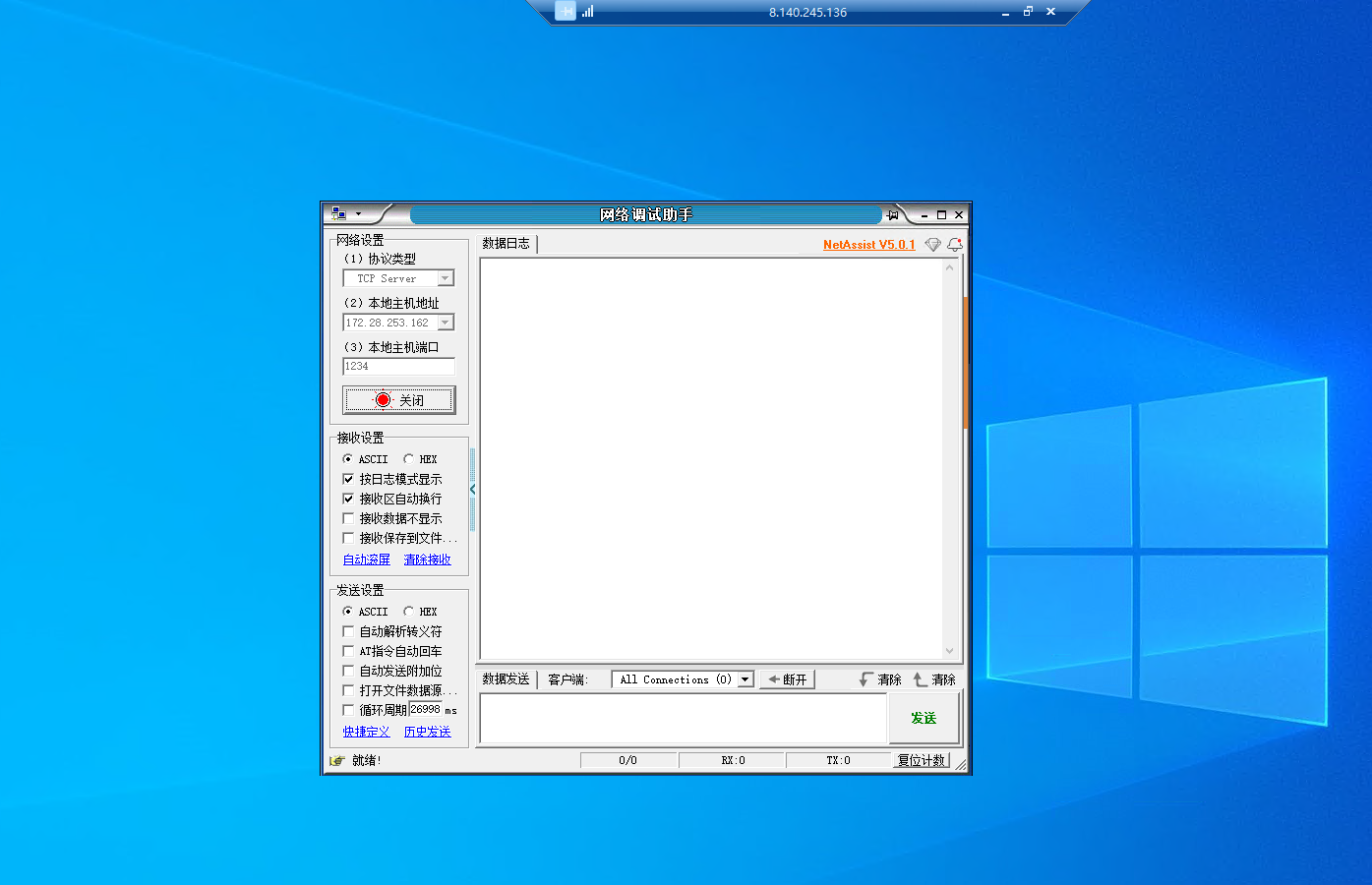Enable 打开文件数据源
The width and height of the screenshot is (1372, 885).
click(x=348, y=690)
